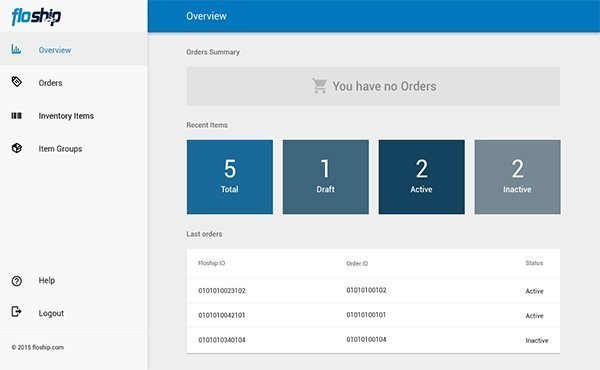Image resolution: width=600 pixels, height=370 pixels.
Task: Click the Inactive status of order 01010100104
Action: click(x=537, y=340)
